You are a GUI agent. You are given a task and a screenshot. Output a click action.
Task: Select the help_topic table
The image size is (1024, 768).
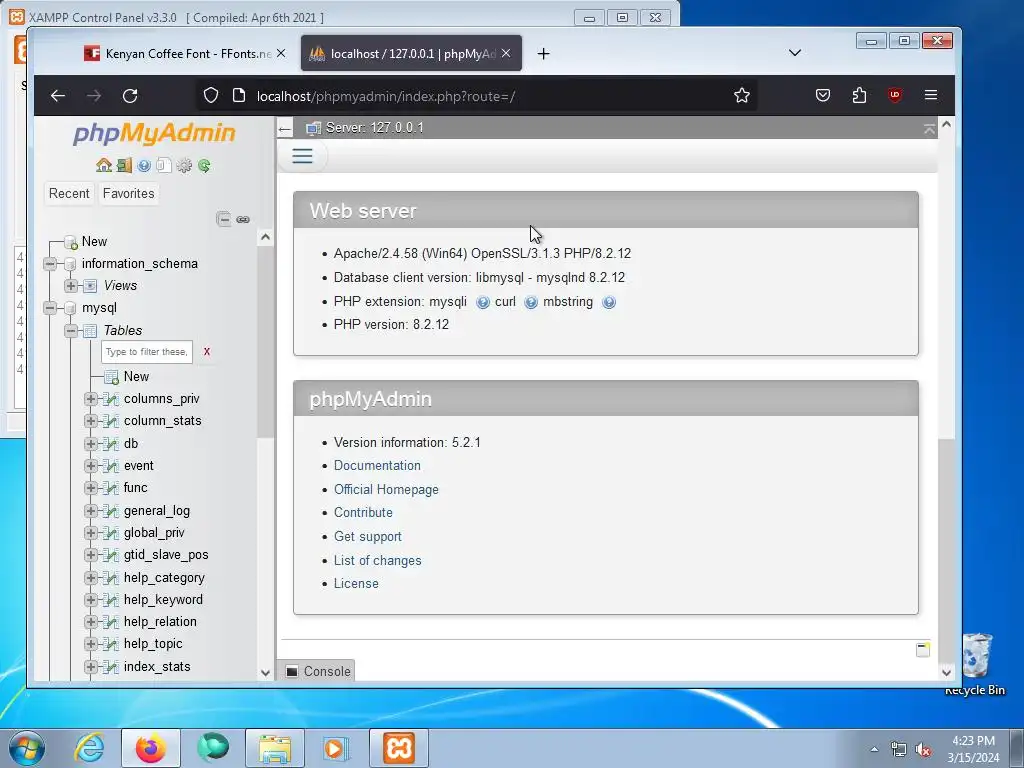point(153,644)
